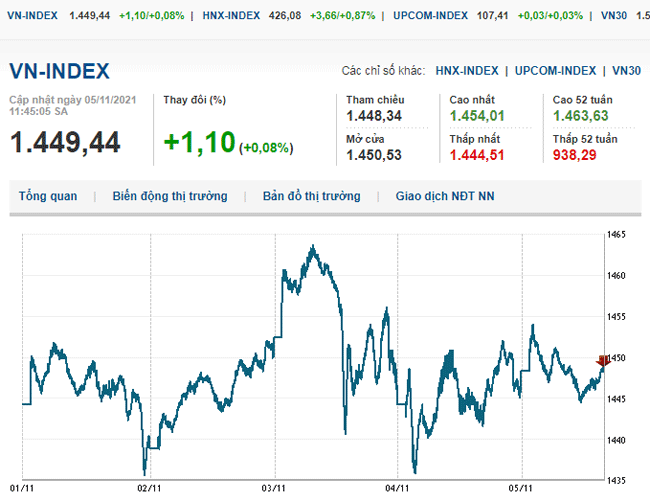Click the 03/11 date label on the chart axis
Screen dimensions: 650x501
[273, 489]
